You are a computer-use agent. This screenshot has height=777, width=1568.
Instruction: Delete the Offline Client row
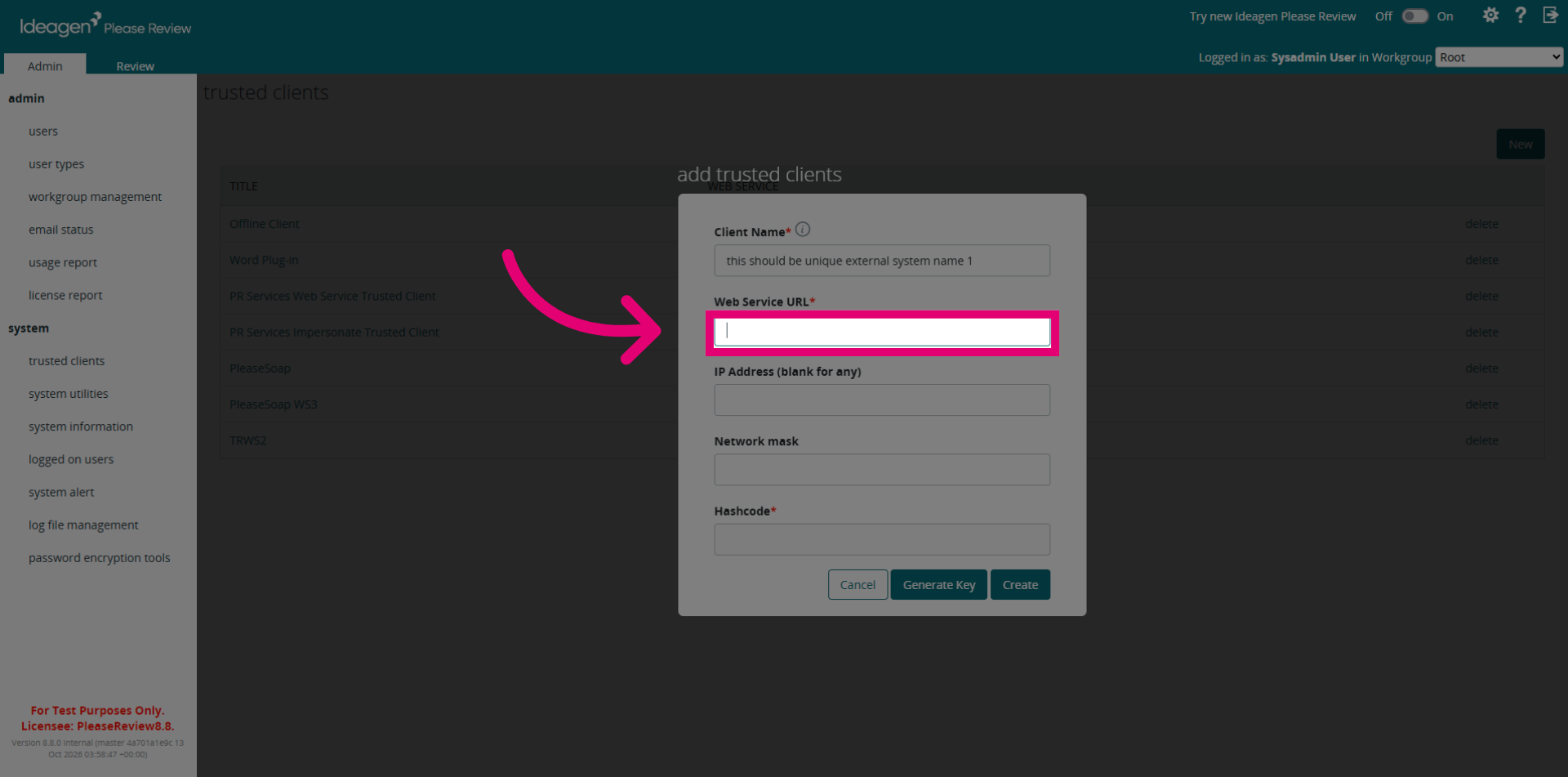pyautogui.click(x=1481, y=224)
